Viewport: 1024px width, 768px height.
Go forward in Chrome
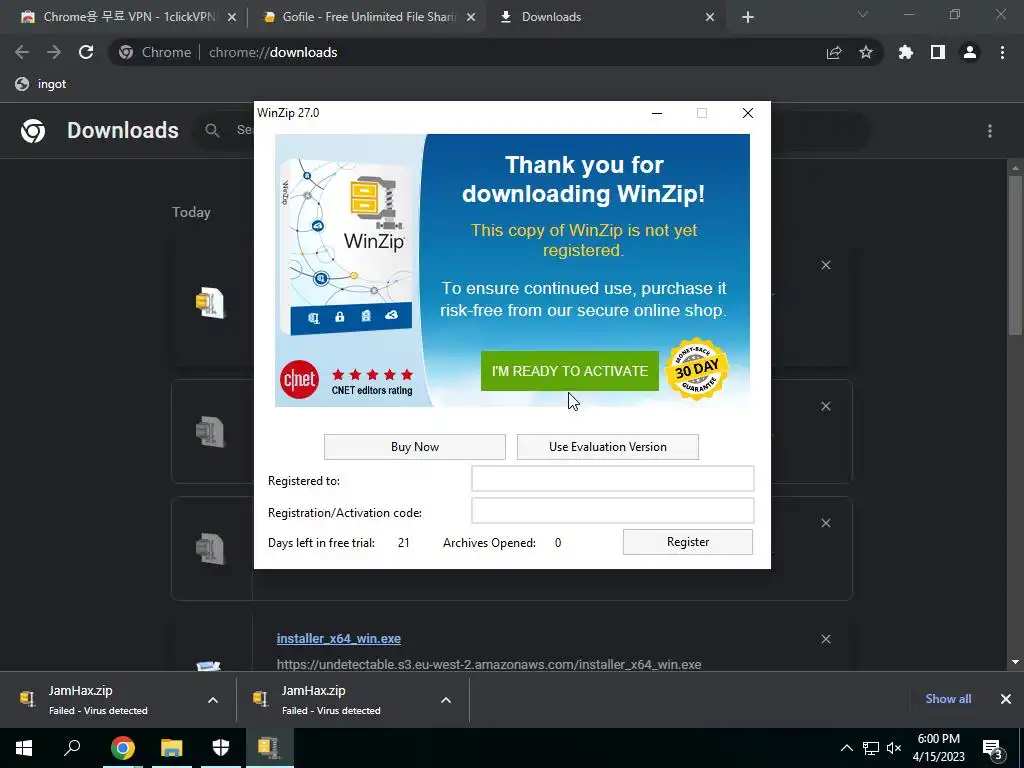54,52
